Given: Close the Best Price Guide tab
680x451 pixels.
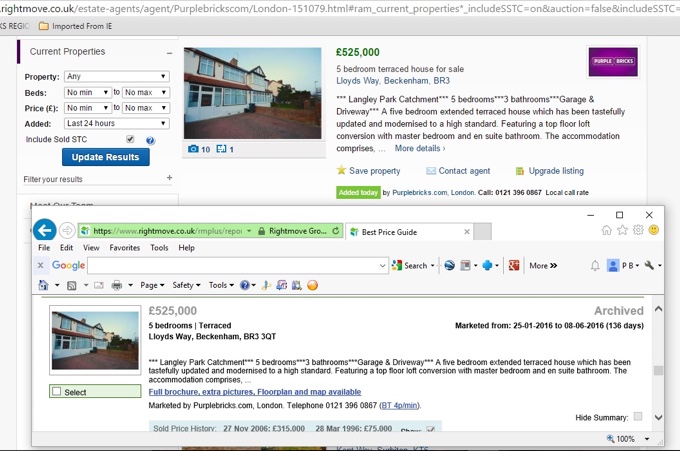Looking at the screenshot, I should point(467,232).
